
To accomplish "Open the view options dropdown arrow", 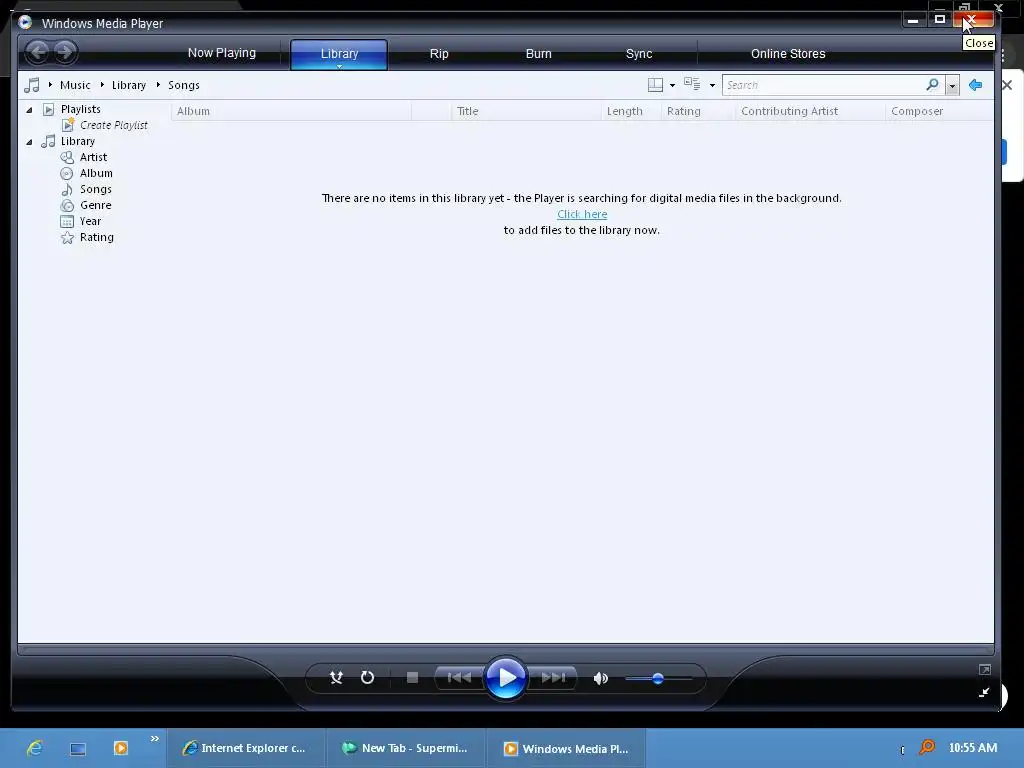I will pyautogui.click(x=712, y=86).
